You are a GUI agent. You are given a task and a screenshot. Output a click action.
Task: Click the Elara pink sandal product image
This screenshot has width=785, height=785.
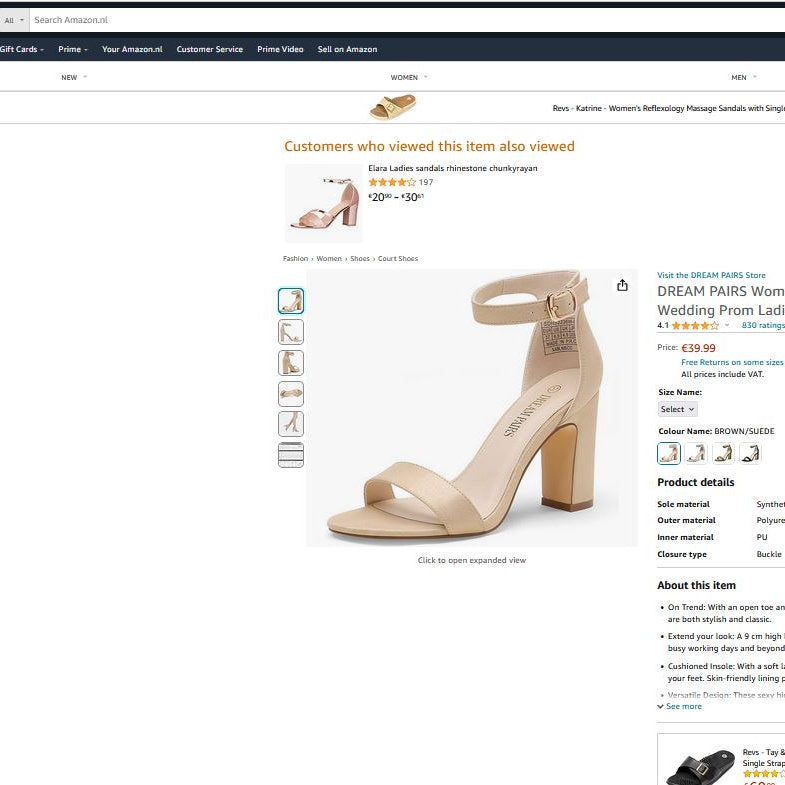[324, 203]
